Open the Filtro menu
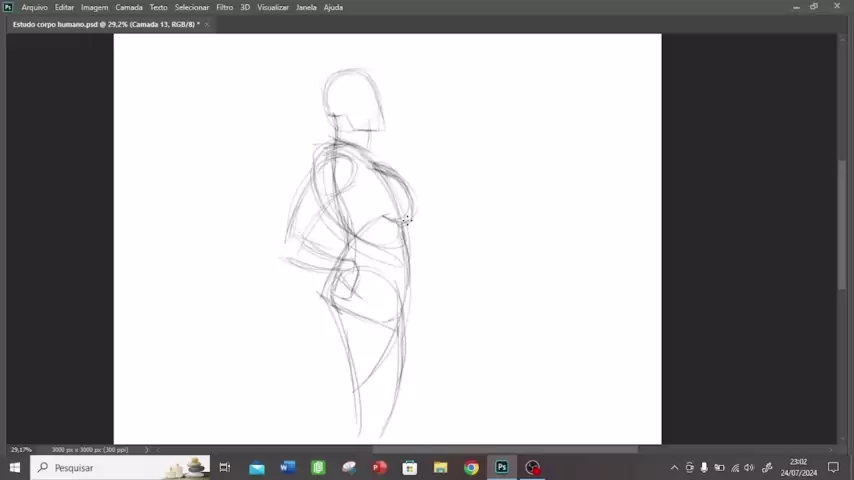 tap(224, 7)
